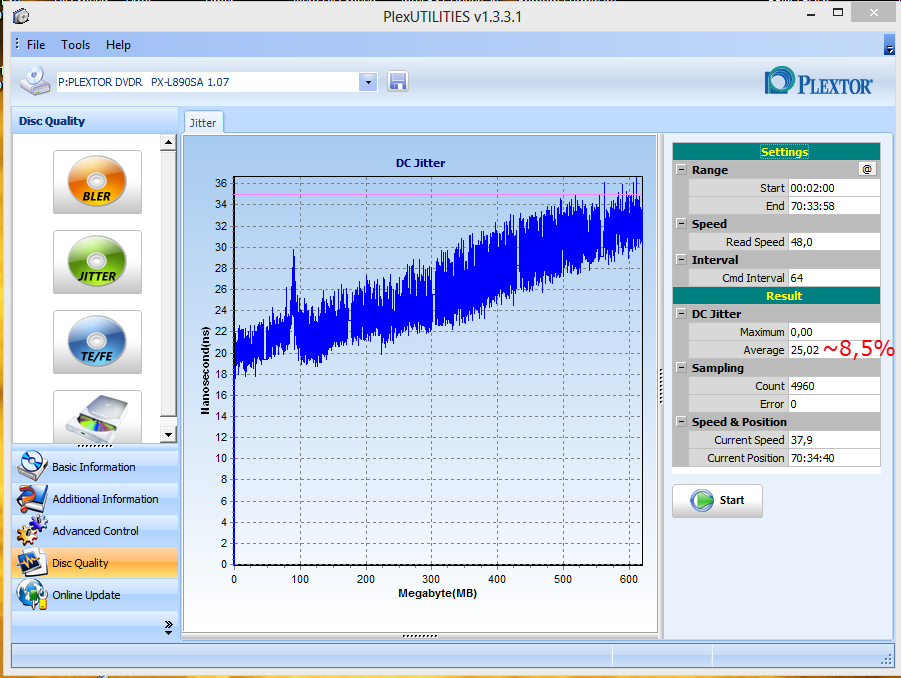Click the Cmd Interval value 64
Viewport: 901px width, 678px height.
tap(834, 278)
